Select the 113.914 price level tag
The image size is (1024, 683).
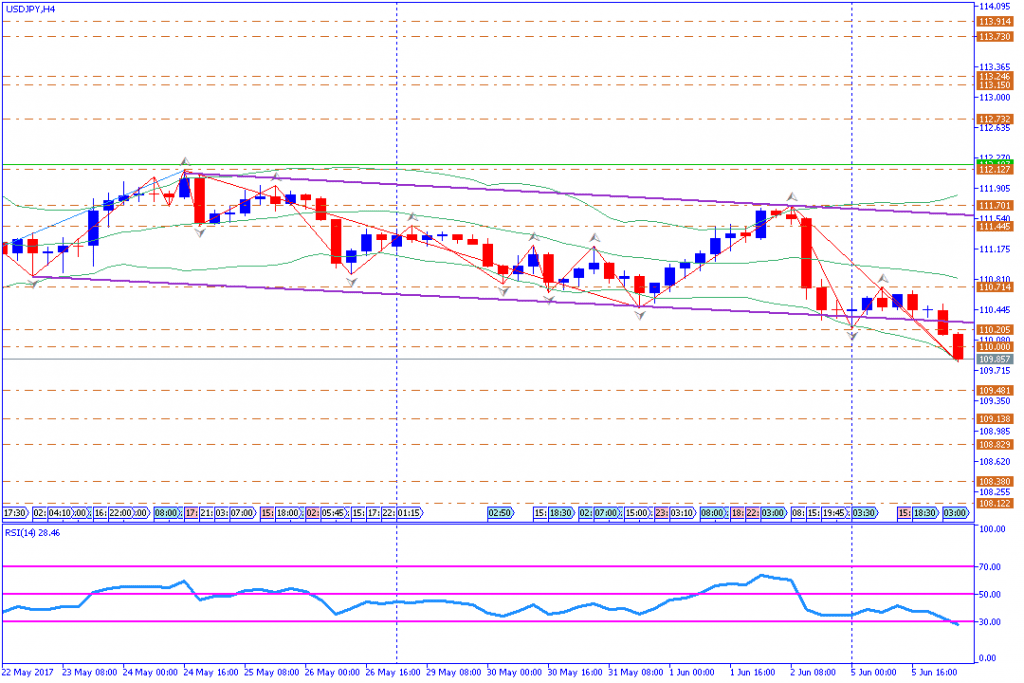[994, 21]
